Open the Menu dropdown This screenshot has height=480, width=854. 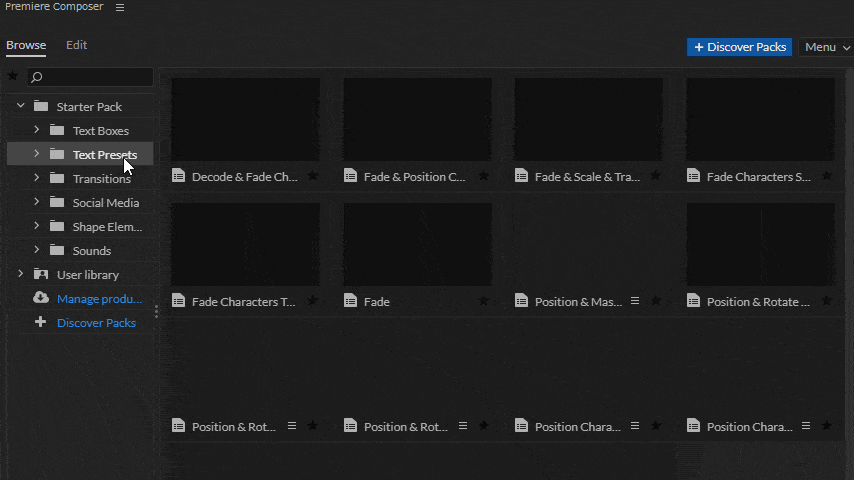coord(827,47)
